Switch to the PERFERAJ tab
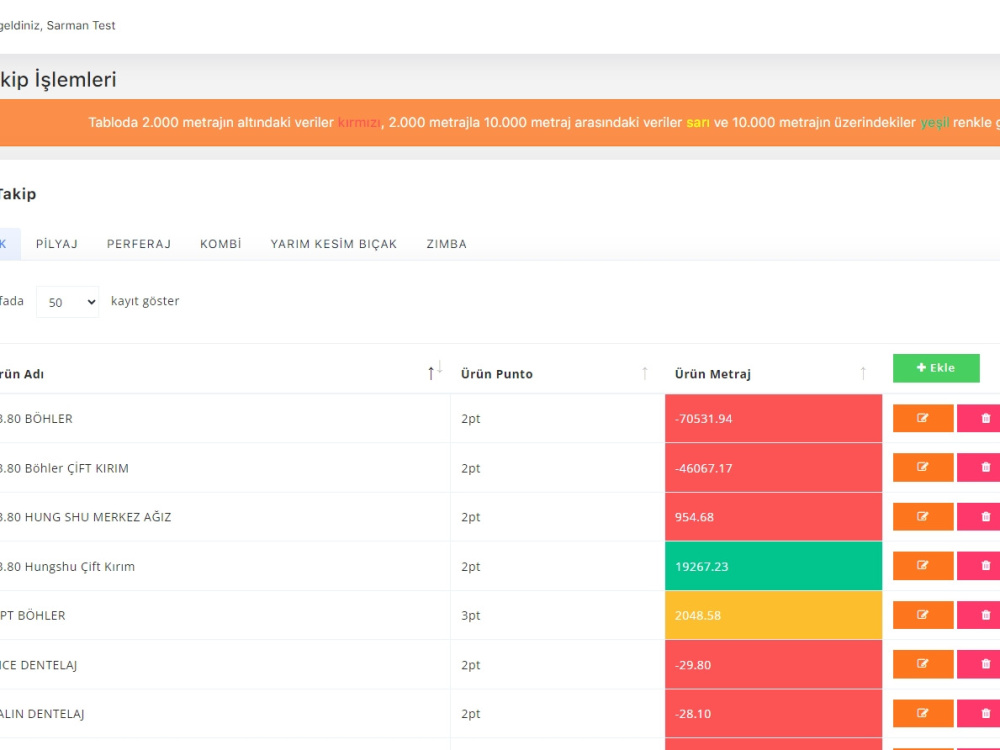The image size is (1000, 750). coord(139,244)
